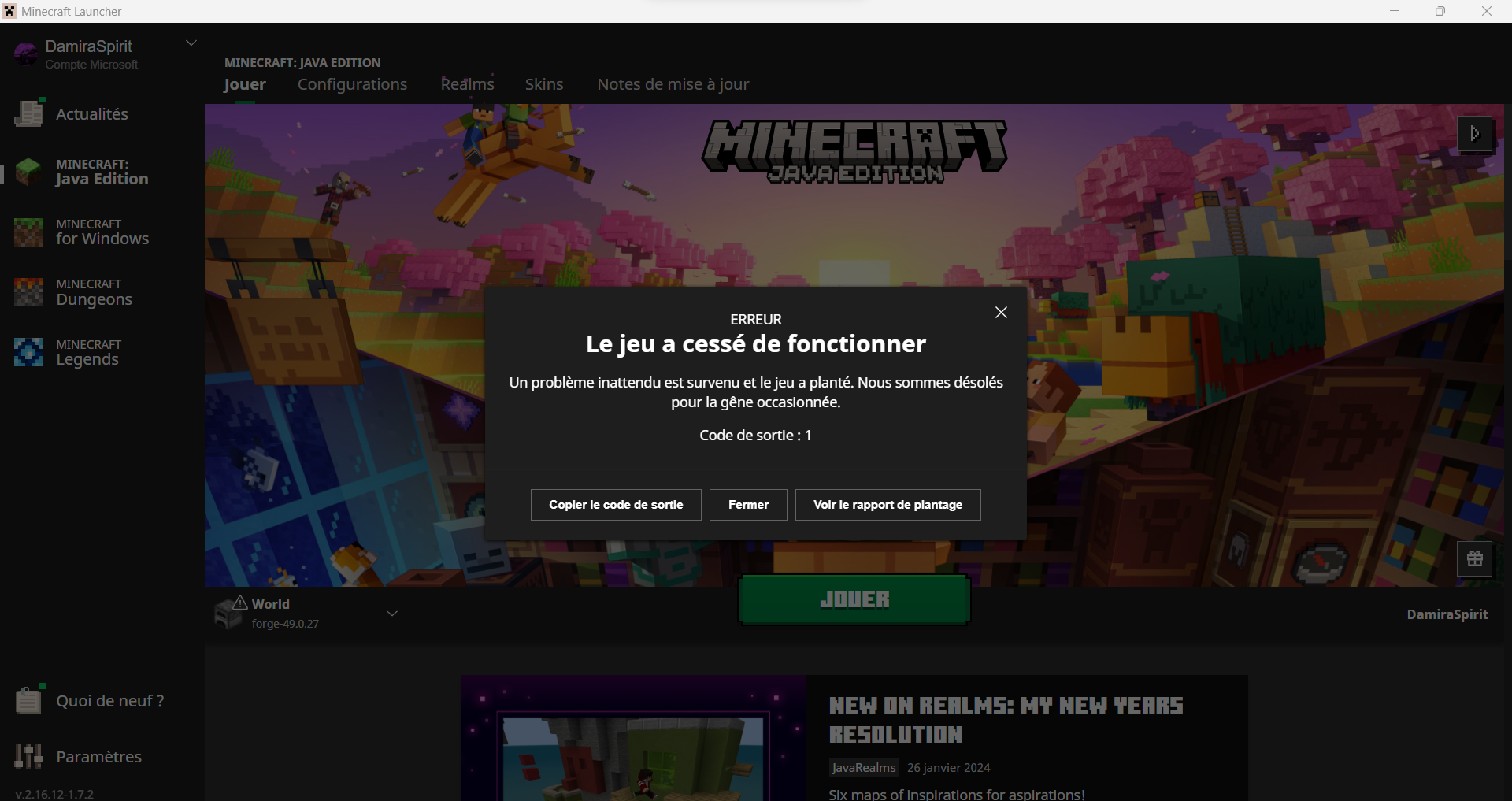The height and width of the screenshot is (801, 1512).
Task: Click the 'Code de sortie : 1' text
Action: tap(755, 436)
